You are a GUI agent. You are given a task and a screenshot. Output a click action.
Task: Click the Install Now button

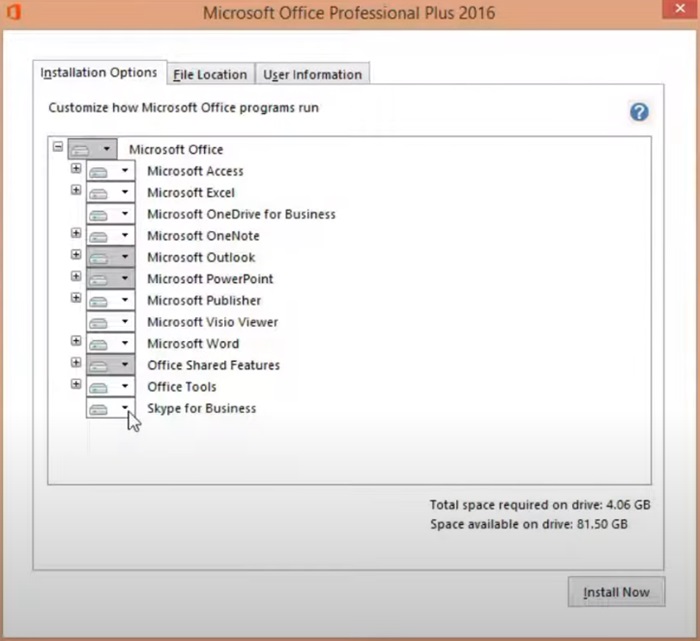coord(616,592)
